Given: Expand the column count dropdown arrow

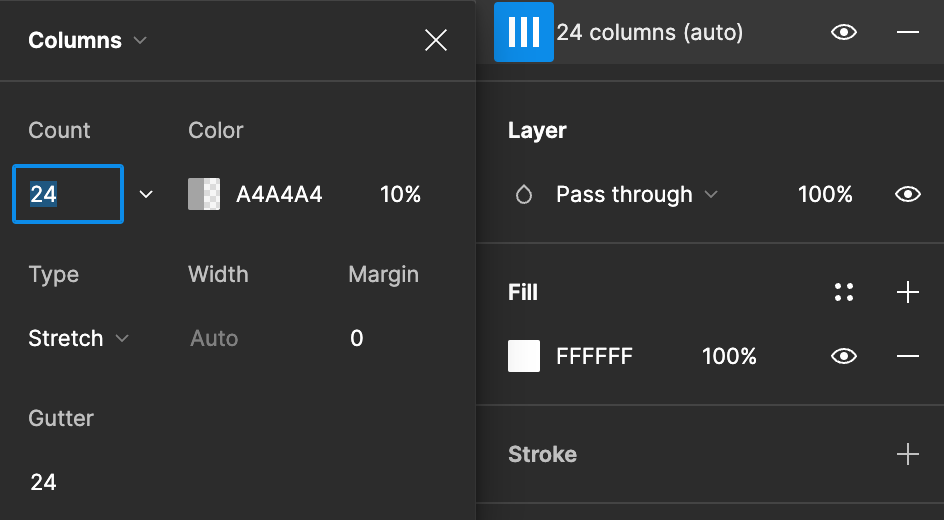Looking at the screenshot, I should (x=146, y=194).
